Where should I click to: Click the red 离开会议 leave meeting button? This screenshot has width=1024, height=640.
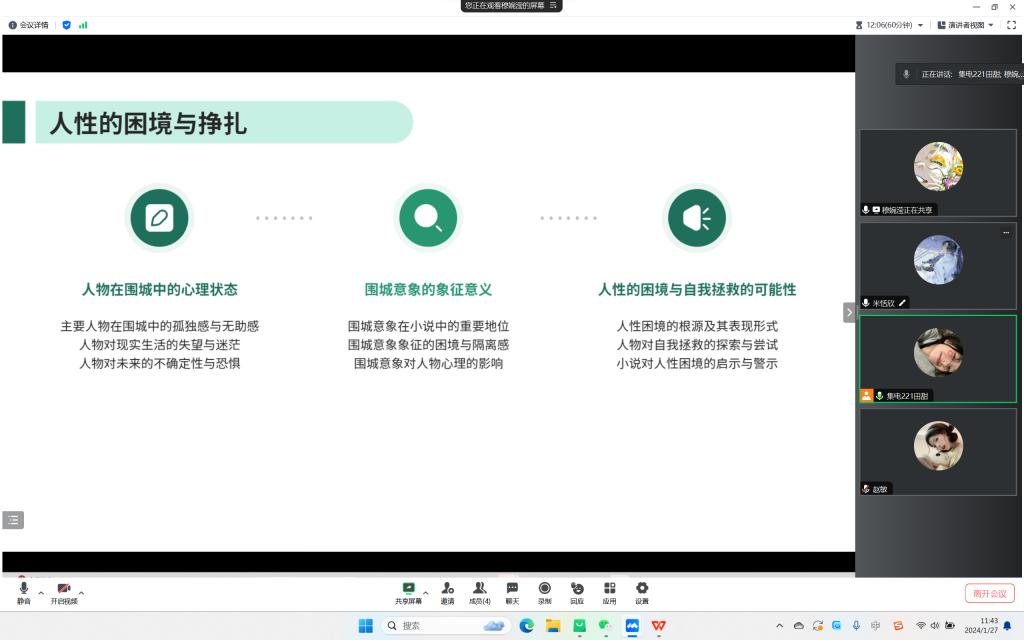[989, 593]
